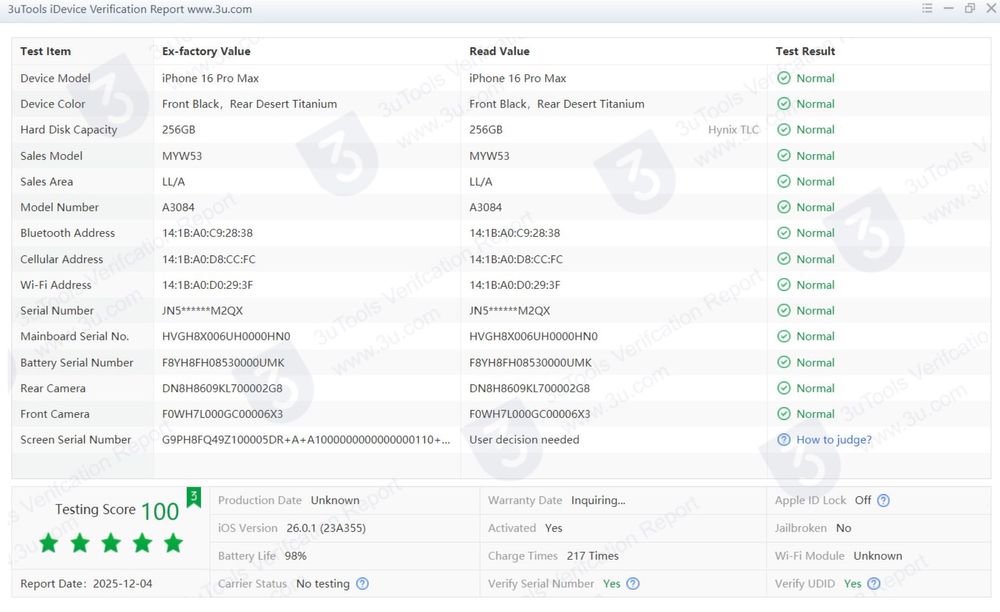Select read value Rear Camera DN8H8609KL700002G8

point(529,388)
